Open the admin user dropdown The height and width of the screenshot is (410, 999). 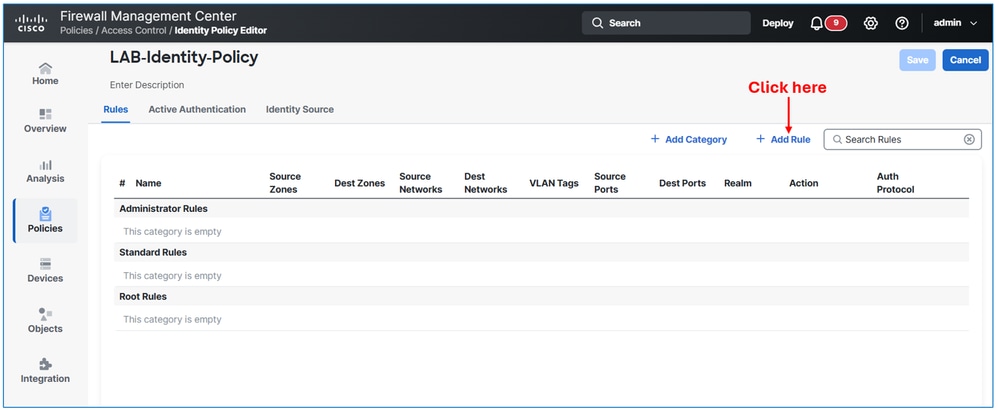(955, 23)
